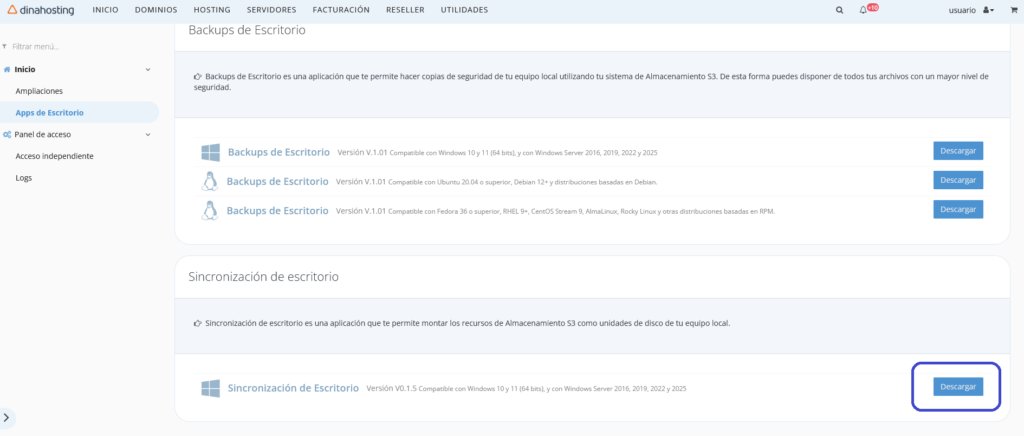Image resolution: width=1024 pixels, height=436 pixels.
Task: Download Backups de Escritorio for Ubuntu/Debian
Action: pos(957,180)
